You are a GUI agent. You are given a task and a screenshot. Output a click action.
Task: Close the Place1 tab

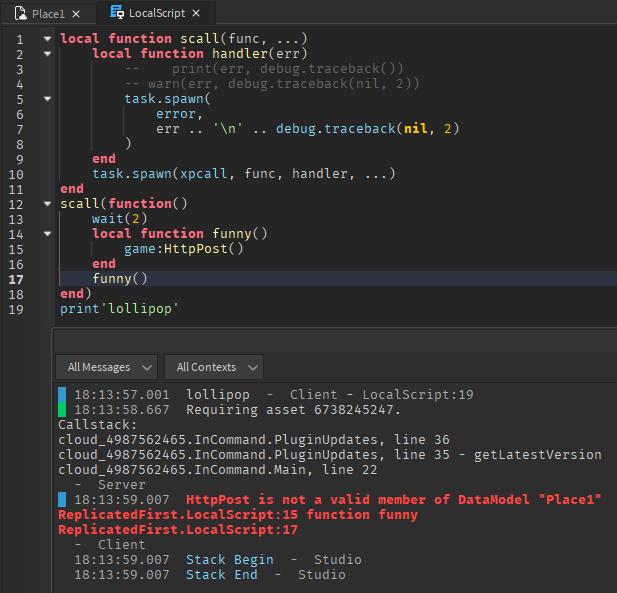[x=77, y=13]
